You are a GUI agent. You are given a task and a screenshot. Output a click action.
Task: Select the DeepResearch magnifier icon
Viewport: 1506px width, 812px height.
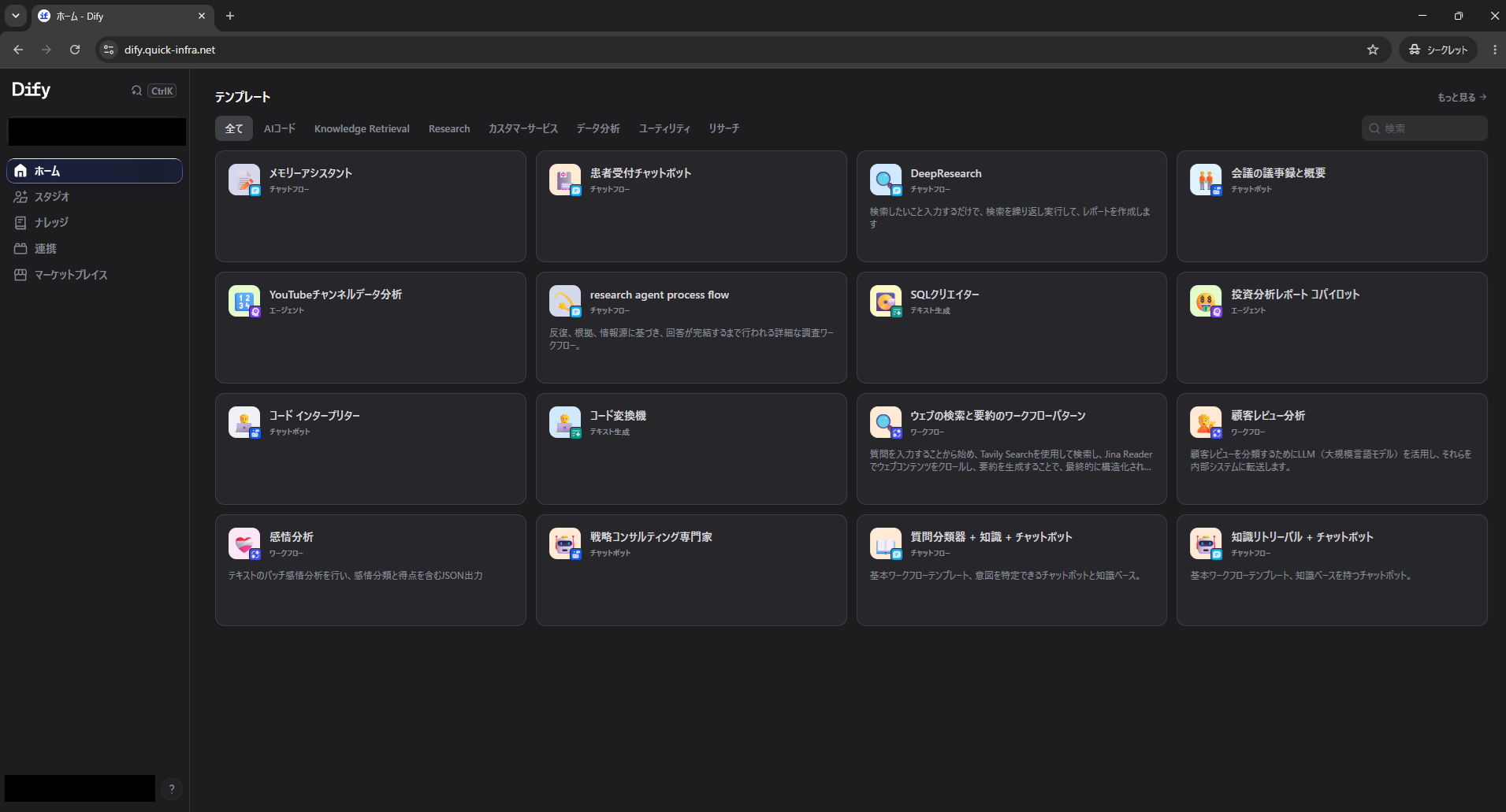886,180
